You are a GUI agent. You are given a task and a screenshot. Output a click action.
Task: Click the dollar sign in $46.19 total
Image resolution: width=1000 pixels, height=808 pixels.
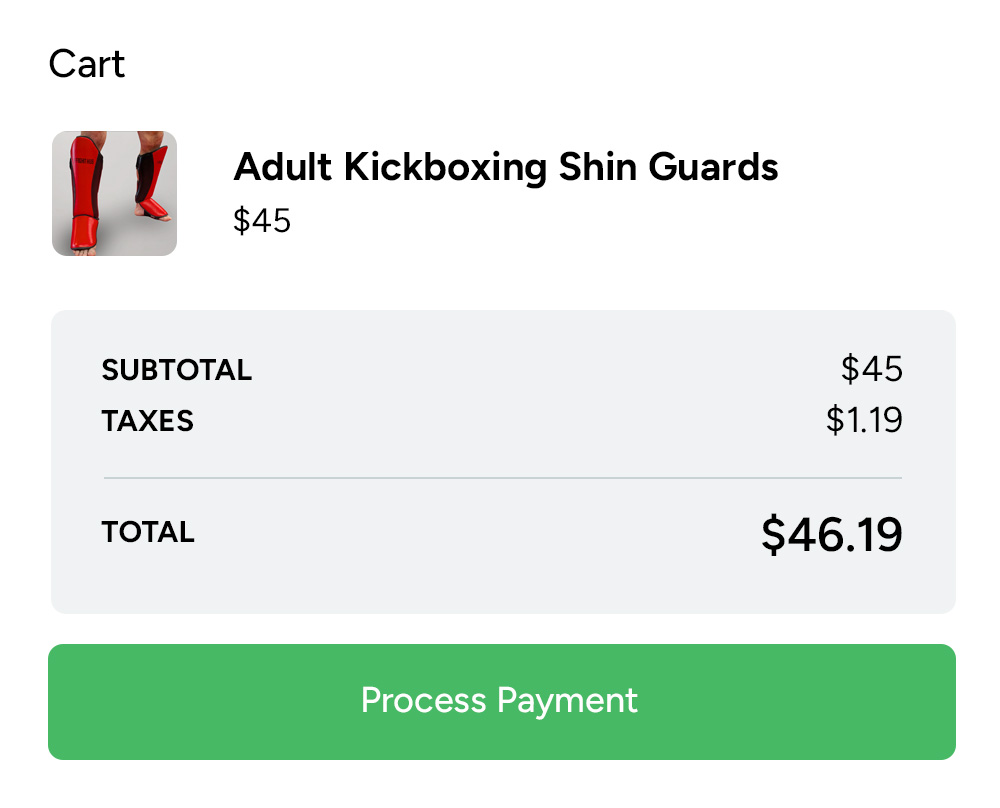coord(774,535)
